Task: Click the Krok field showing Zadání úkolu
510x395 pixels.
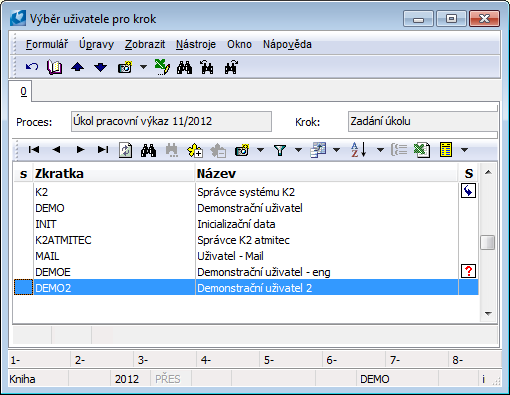Action: [423, 121]
